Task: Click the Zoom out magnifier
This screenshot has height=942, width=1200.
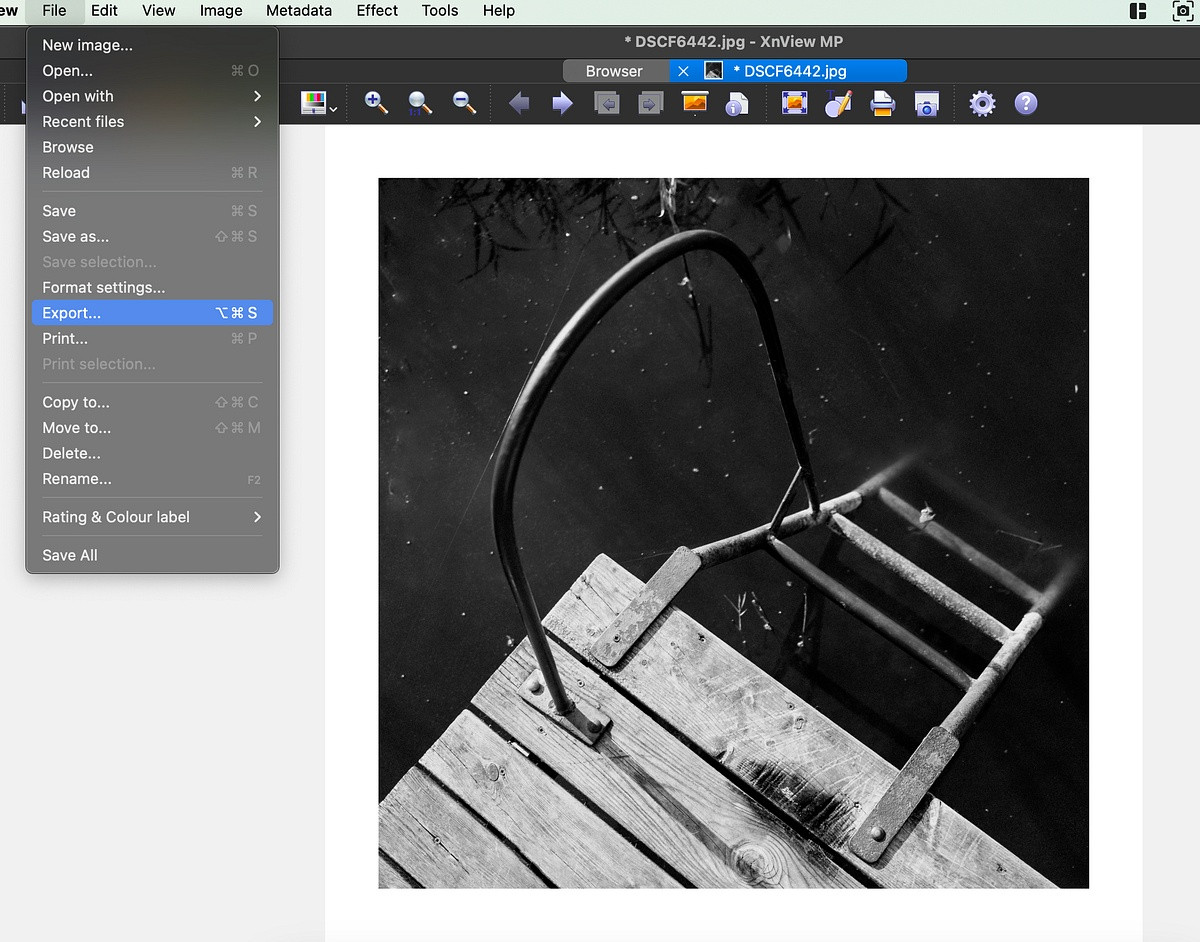Action: pyautogui.click(x=464, y=103)
